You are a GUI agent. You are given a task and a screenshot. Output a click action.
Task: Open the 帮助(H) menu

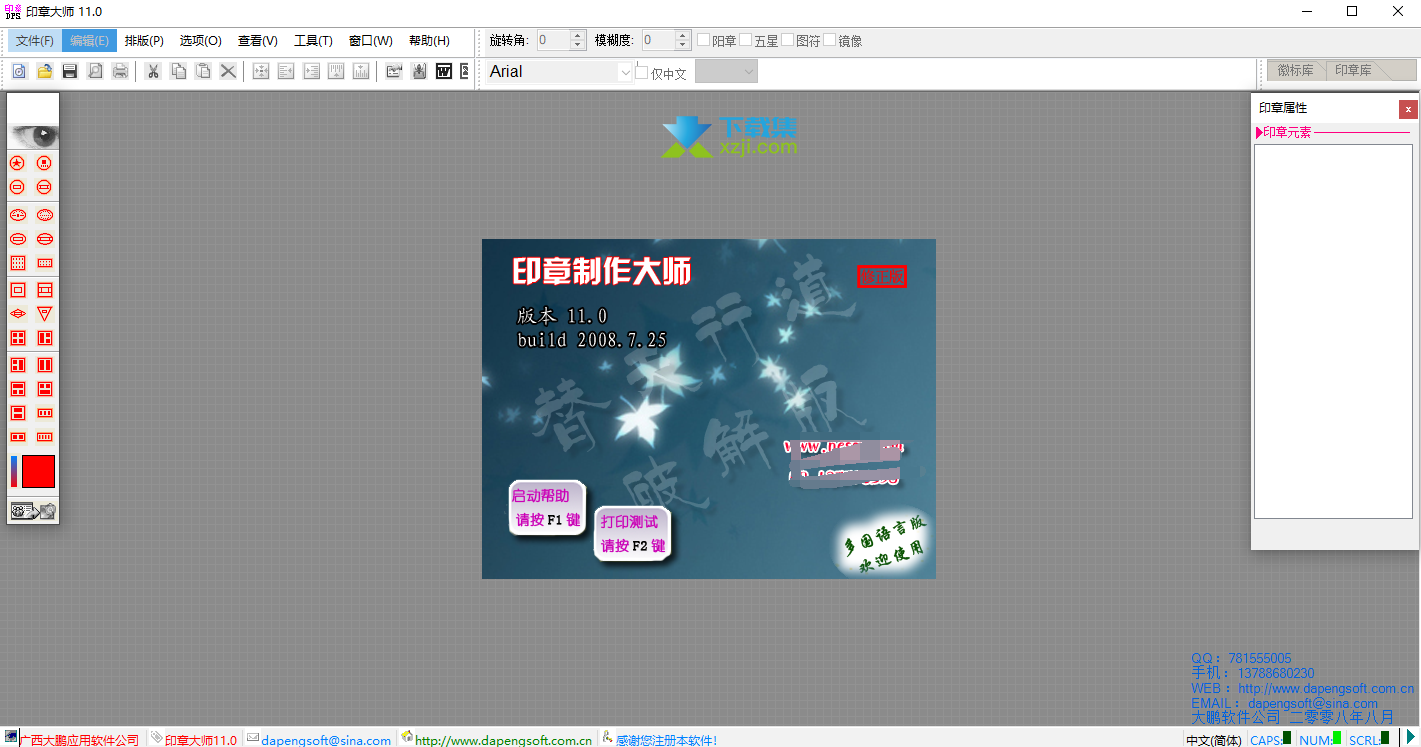pyautogui.click(x=429, y=41)
